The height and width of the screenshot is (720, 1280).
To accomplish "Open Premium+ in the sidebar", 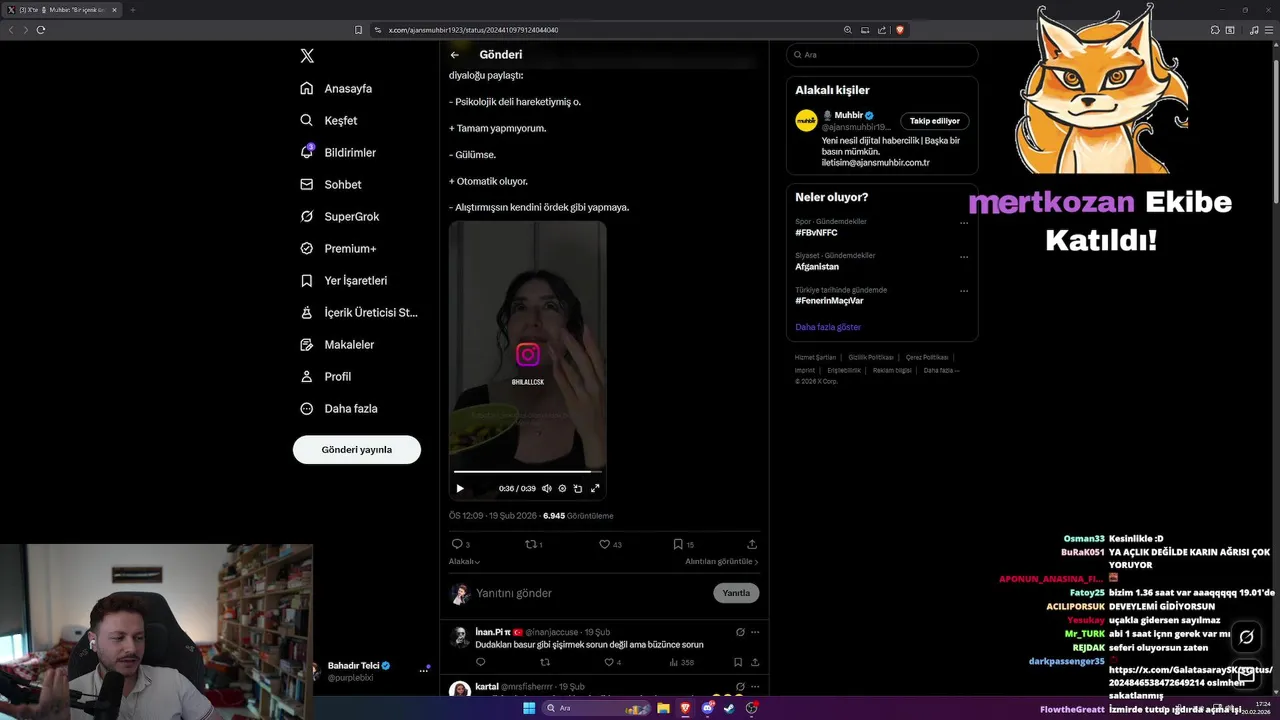I will point(338,248).
